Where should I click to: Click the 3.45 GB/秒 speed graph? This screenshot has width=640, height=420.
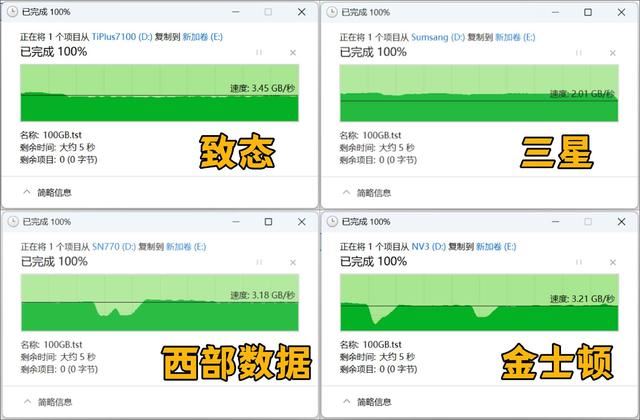(x=160, y=93)
